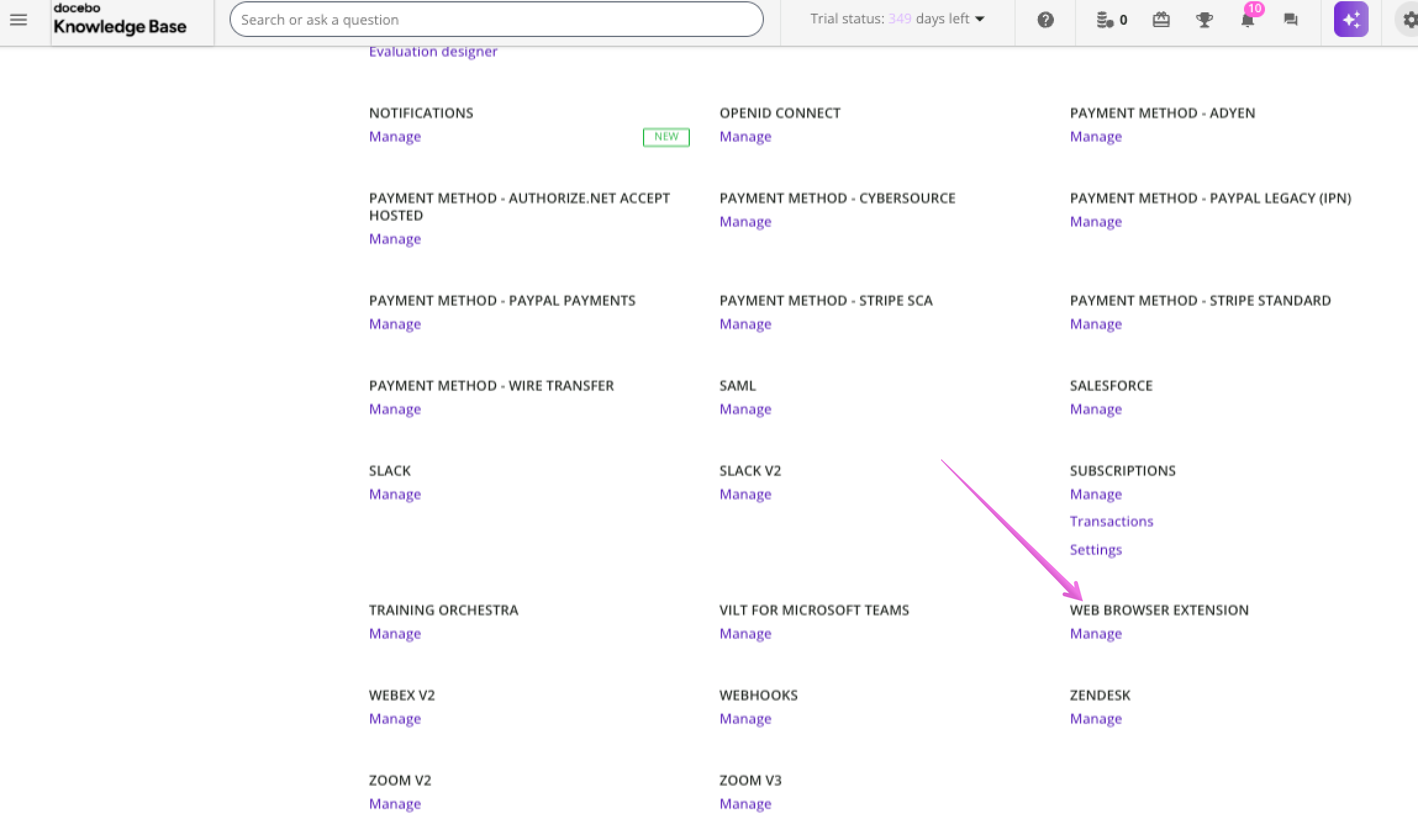
Task: Open Settings under Subscriptions
Action: tap(1095, 550)
